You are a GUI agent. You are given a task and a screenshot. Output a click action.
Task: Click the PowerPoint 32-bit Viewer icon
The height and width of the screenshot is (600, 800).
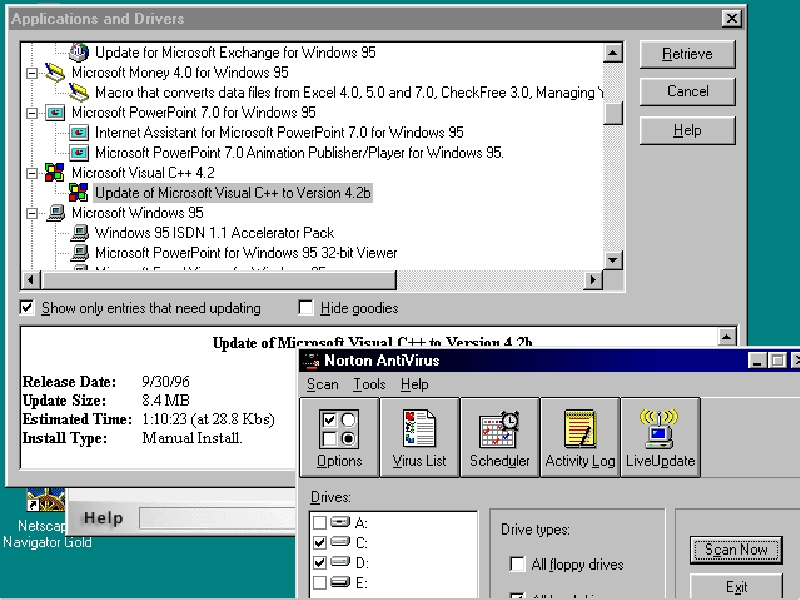pyautogui.click(x=79, y=253)
